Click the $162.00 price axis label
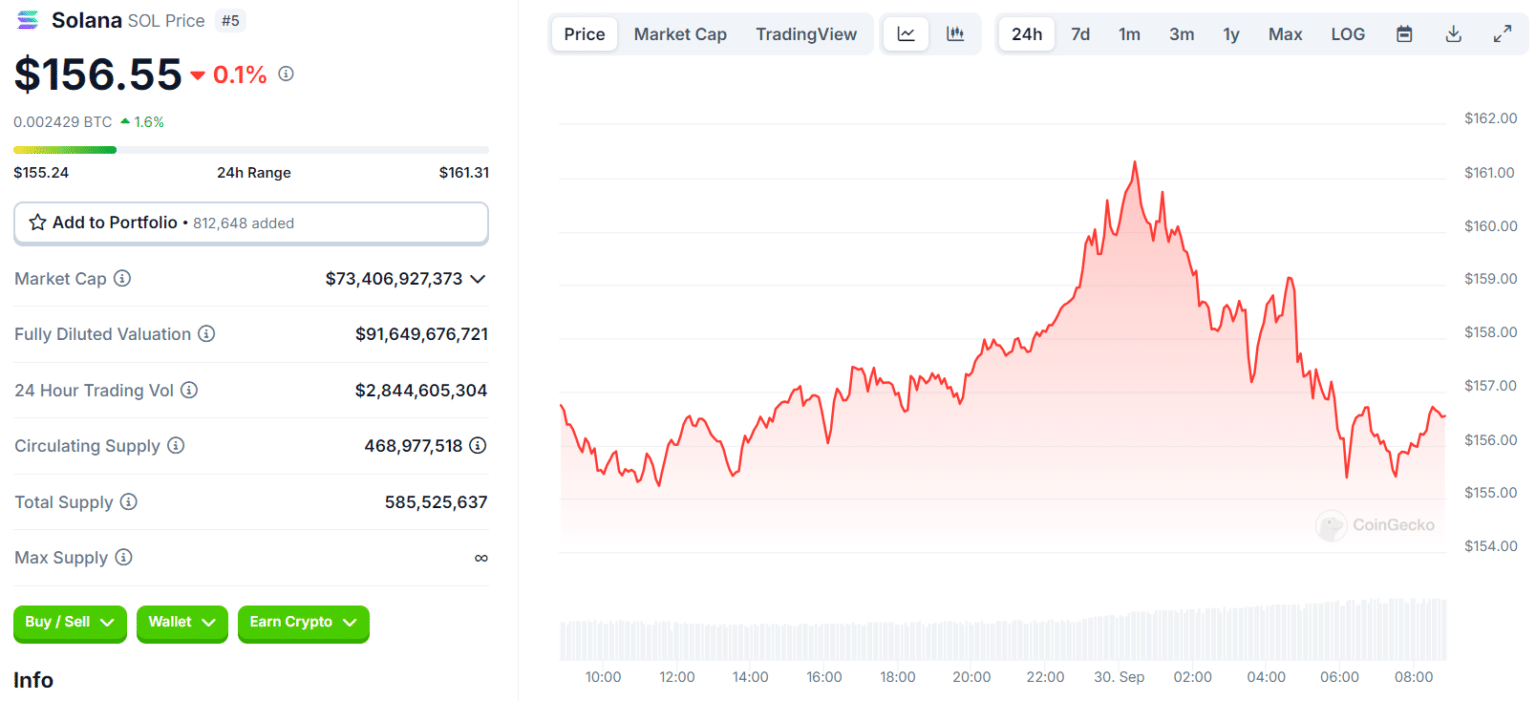1536x701 pixels. pos(1490,119)
